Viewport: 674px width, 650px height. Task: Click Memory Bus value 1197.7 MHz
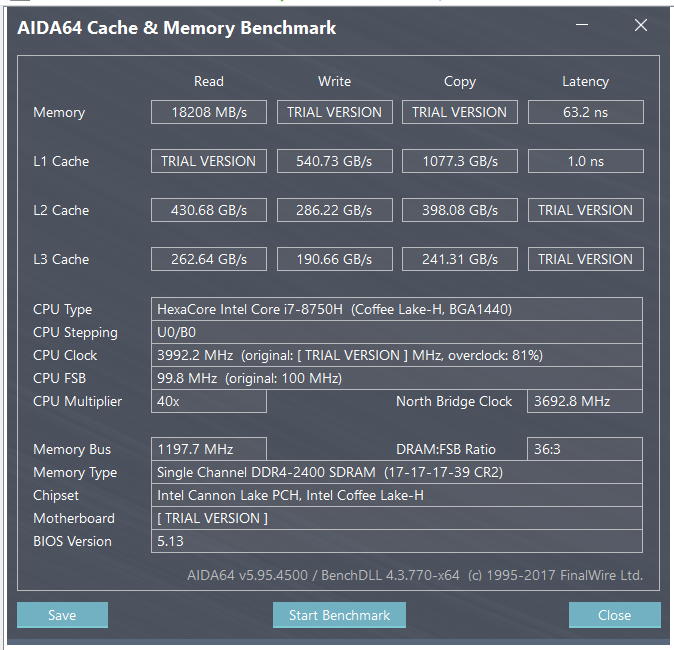tap(209, 449)
